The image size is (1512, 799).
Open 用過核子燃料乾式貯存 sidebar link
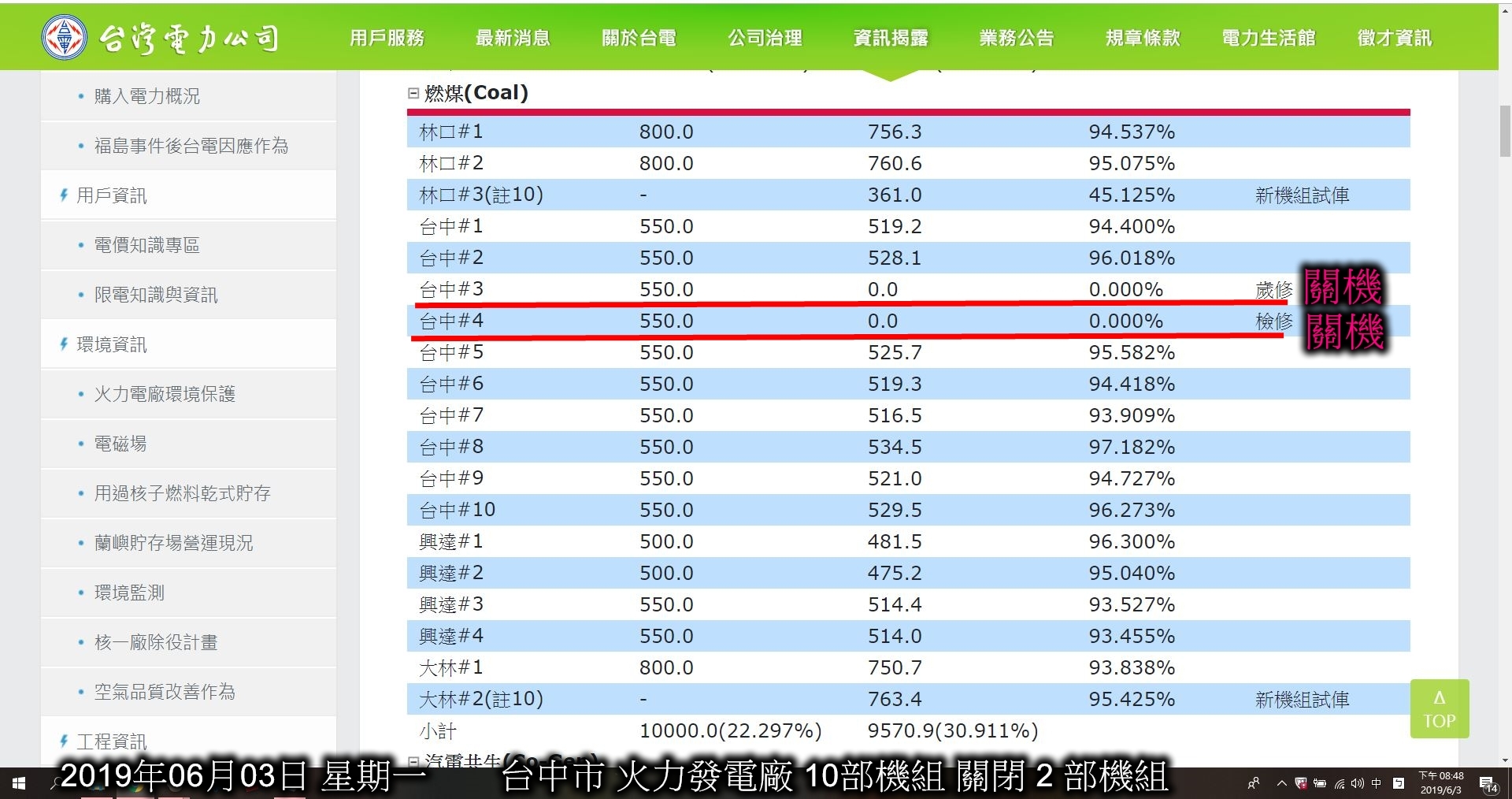183,493
